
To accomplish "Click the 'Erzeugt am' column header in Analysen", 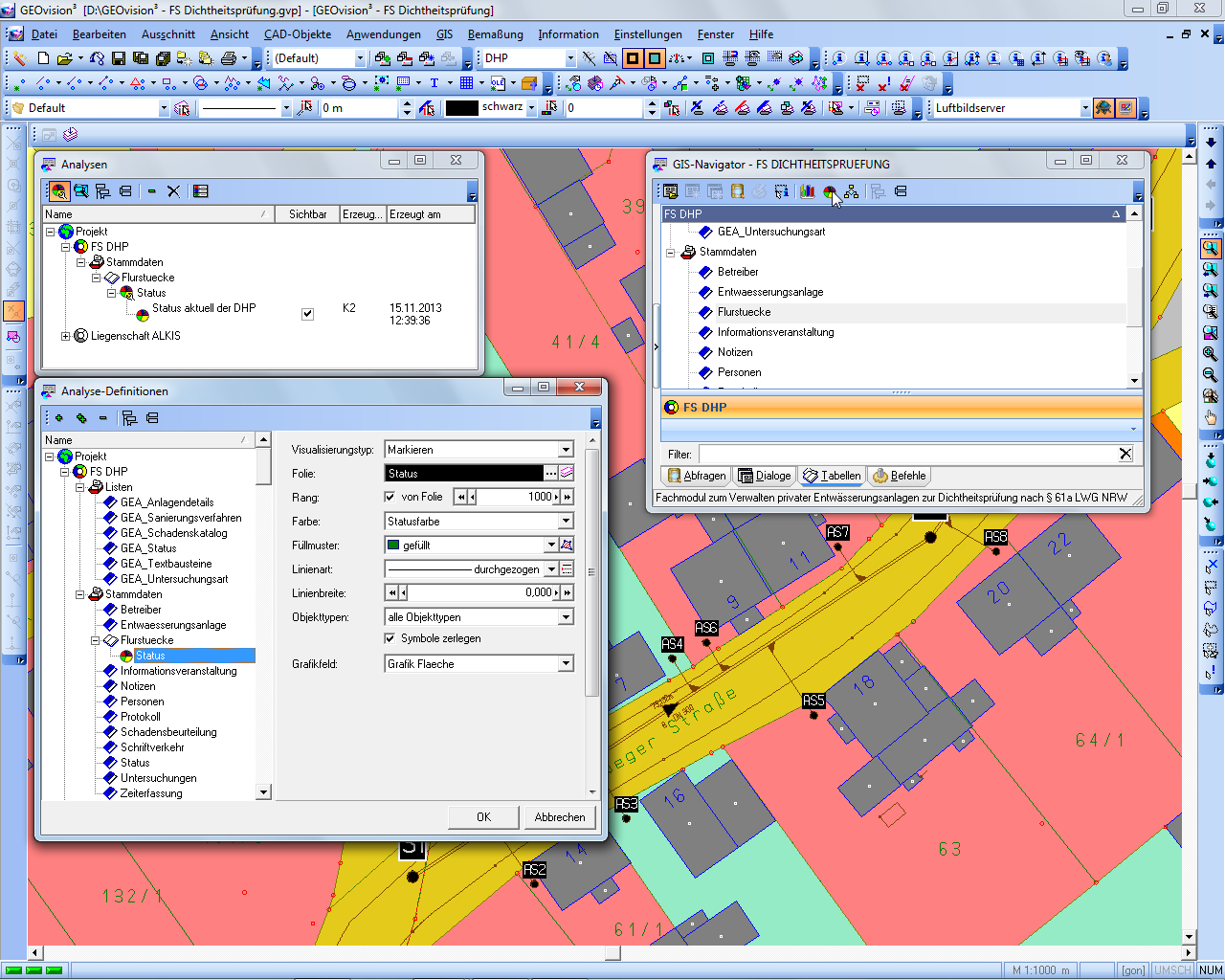I will pos(430,214).
